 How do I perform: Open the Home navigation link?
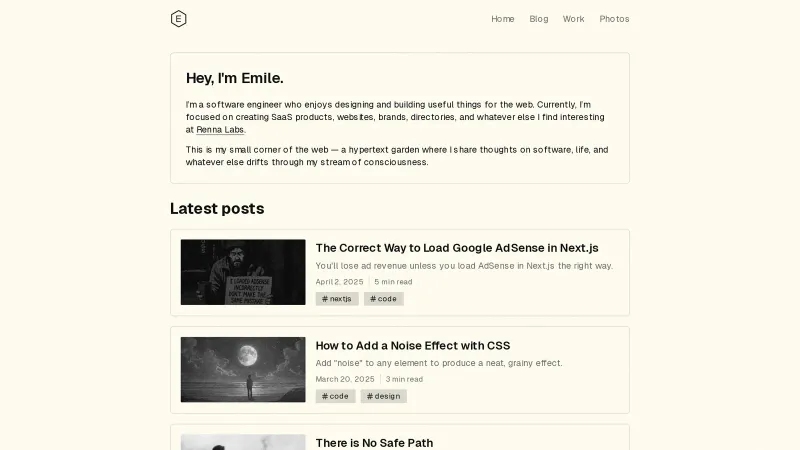pos(503,19)
